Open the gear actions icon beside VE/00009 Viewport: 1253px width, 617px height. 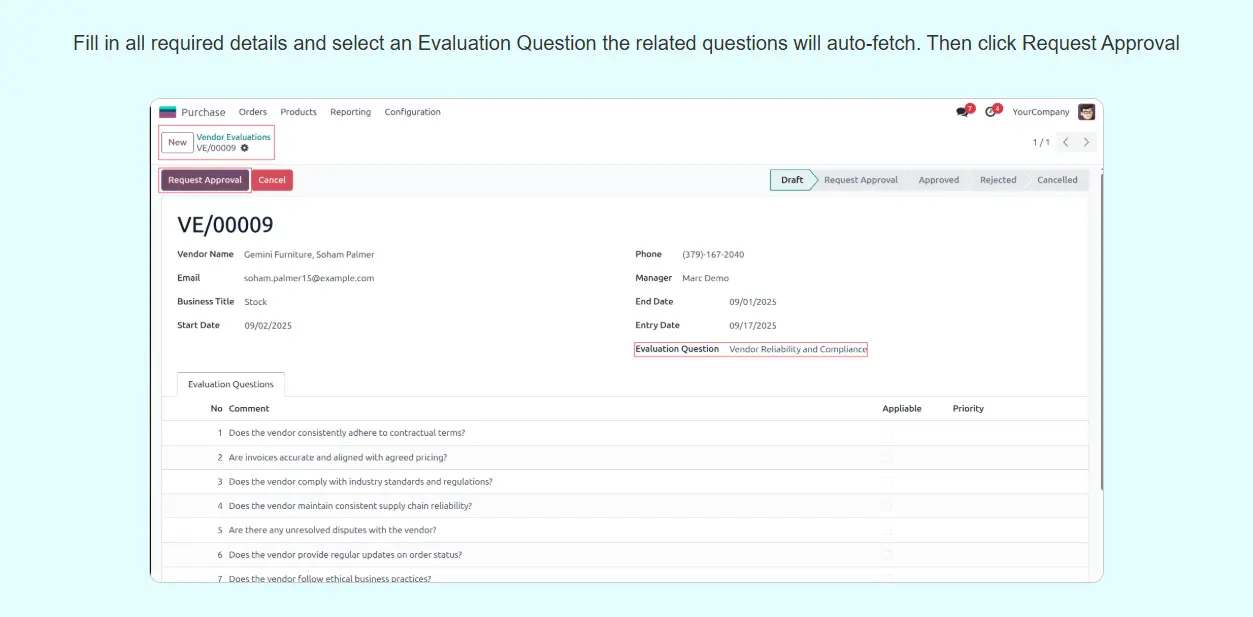coord(245,148)
